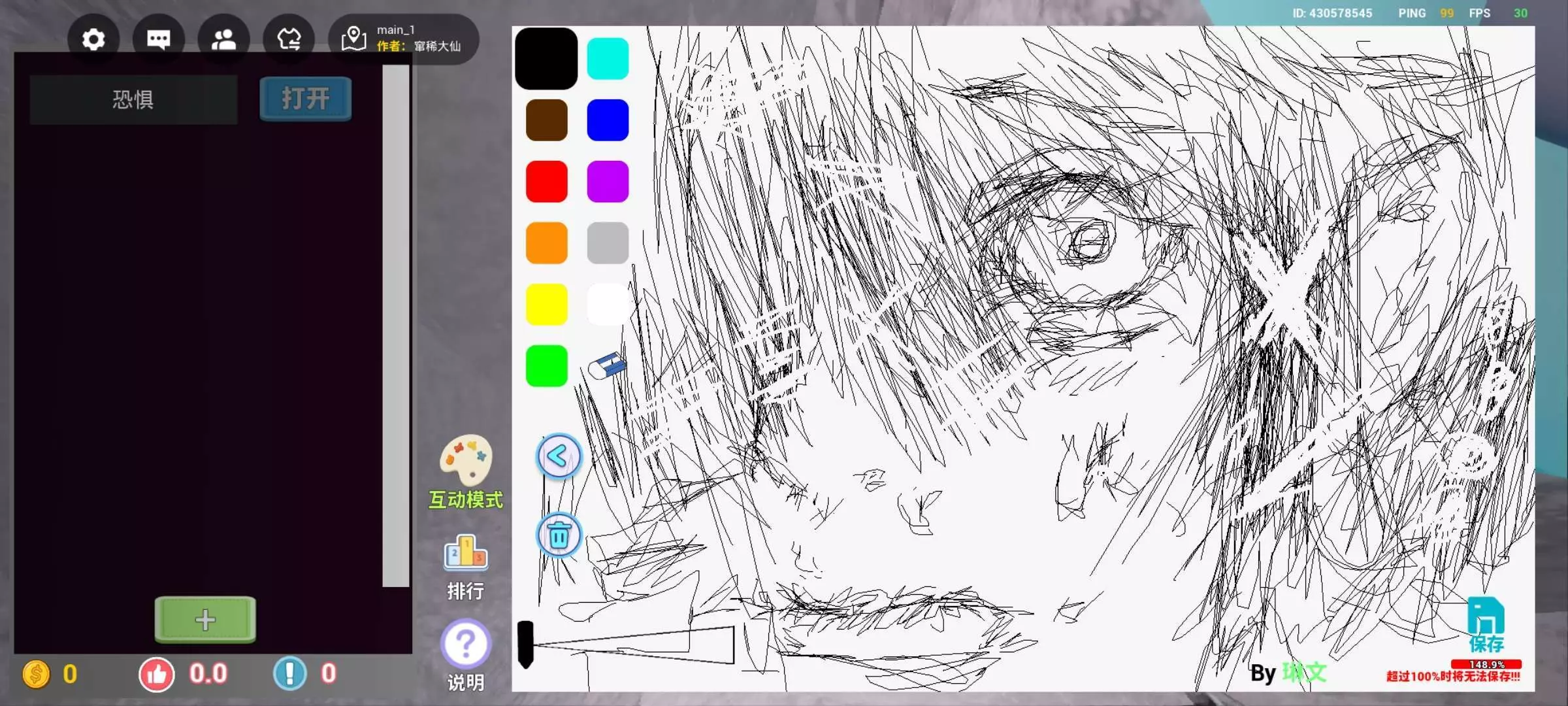Viewport: 1568px width, 706px height.
Task: Click the blue exclamation report icon
Action: 290,674
